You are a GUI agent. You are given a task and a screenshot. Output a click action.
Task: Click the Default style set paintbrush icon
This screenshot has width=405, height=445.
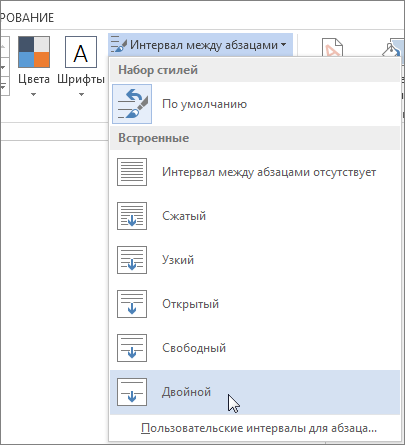[x=132, y=104]
